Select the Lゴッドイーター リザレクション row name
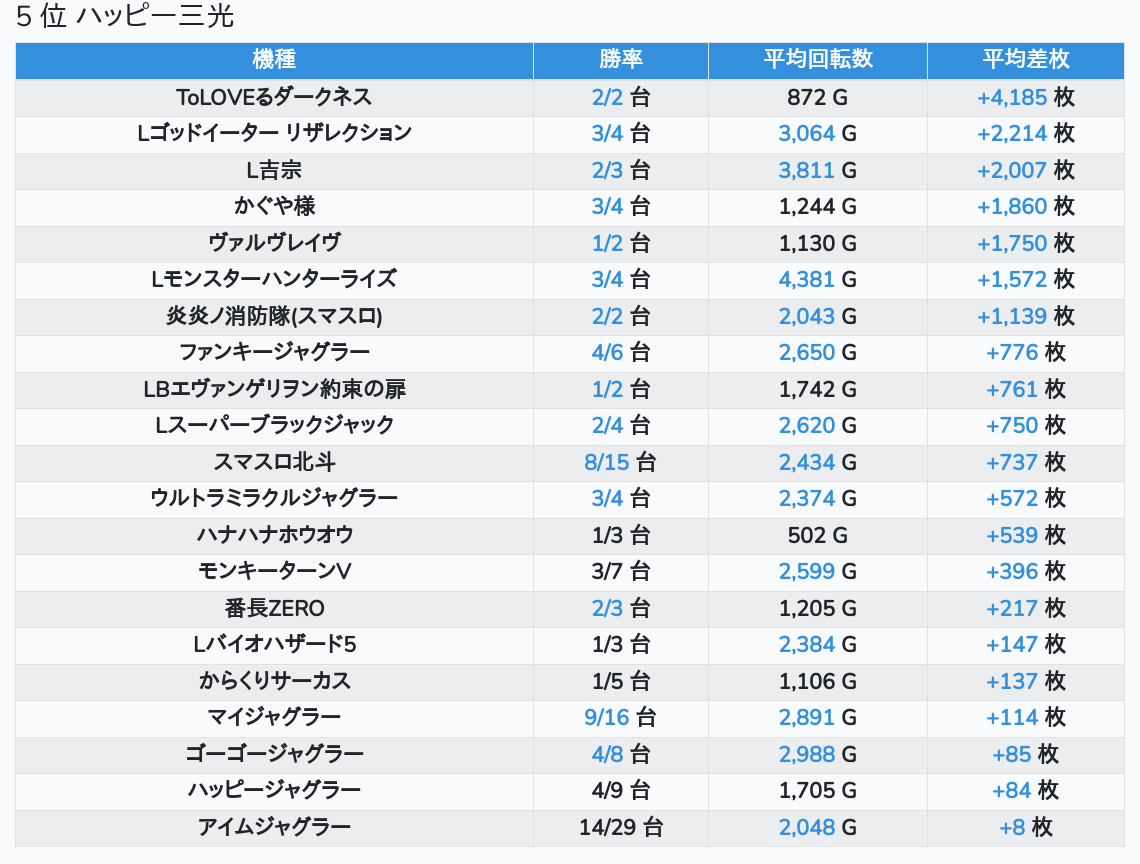The width and height of the screenshot is (1140, 864). click(274, 134)
